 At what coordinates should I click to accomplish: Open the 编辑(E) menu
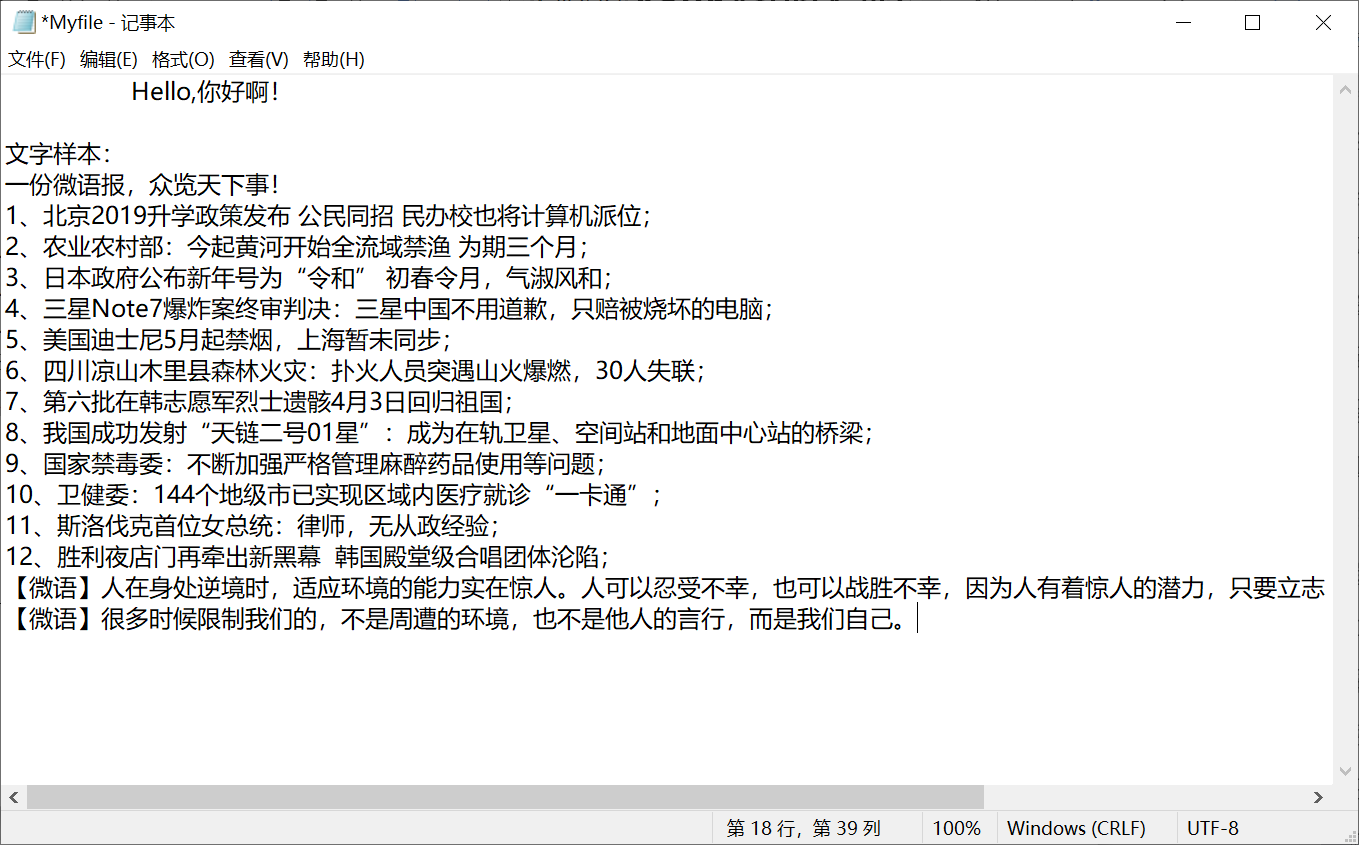[x=109, y=60]
